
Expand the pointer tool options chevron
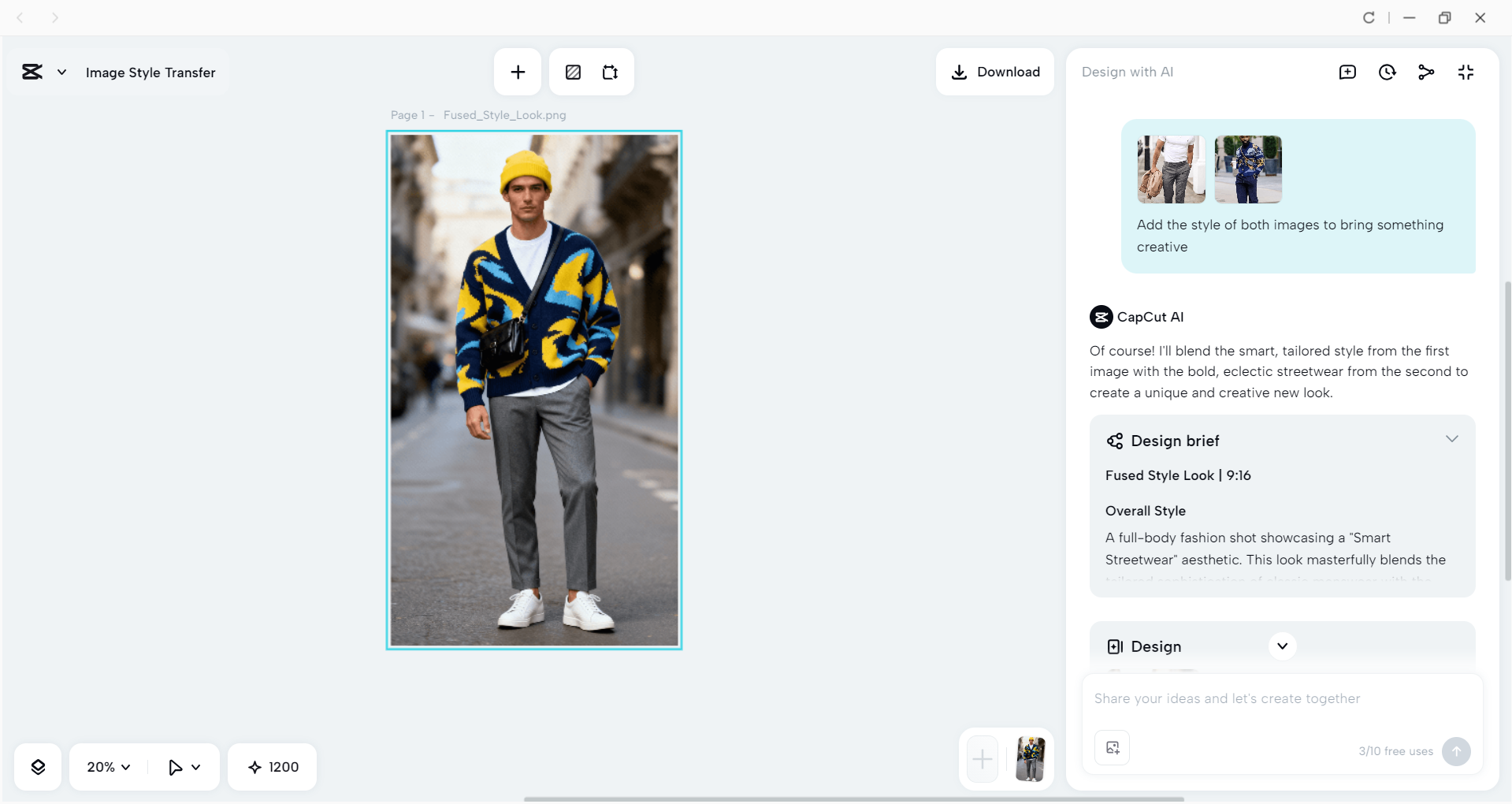coord(196,767)
